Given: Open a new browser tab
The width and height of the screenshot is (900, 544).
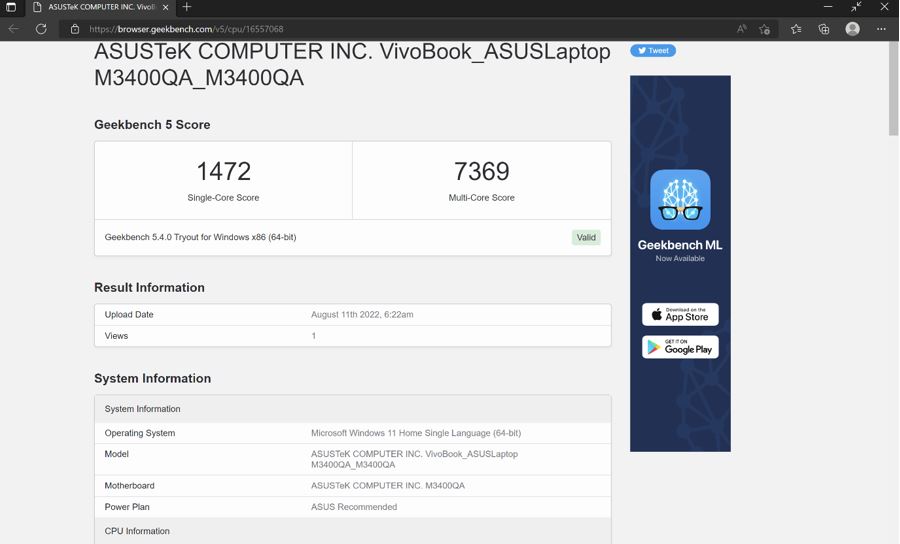Looking at the screenshot, I should (187, 7).
